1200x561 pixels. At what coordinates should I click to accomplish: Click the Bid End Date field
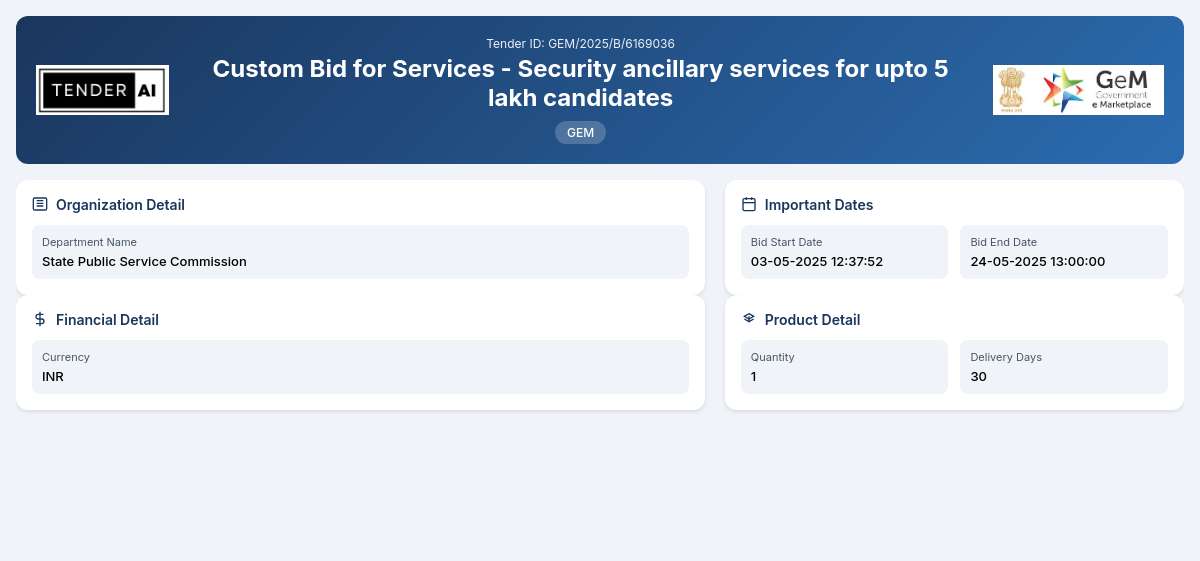[1064, 252]
